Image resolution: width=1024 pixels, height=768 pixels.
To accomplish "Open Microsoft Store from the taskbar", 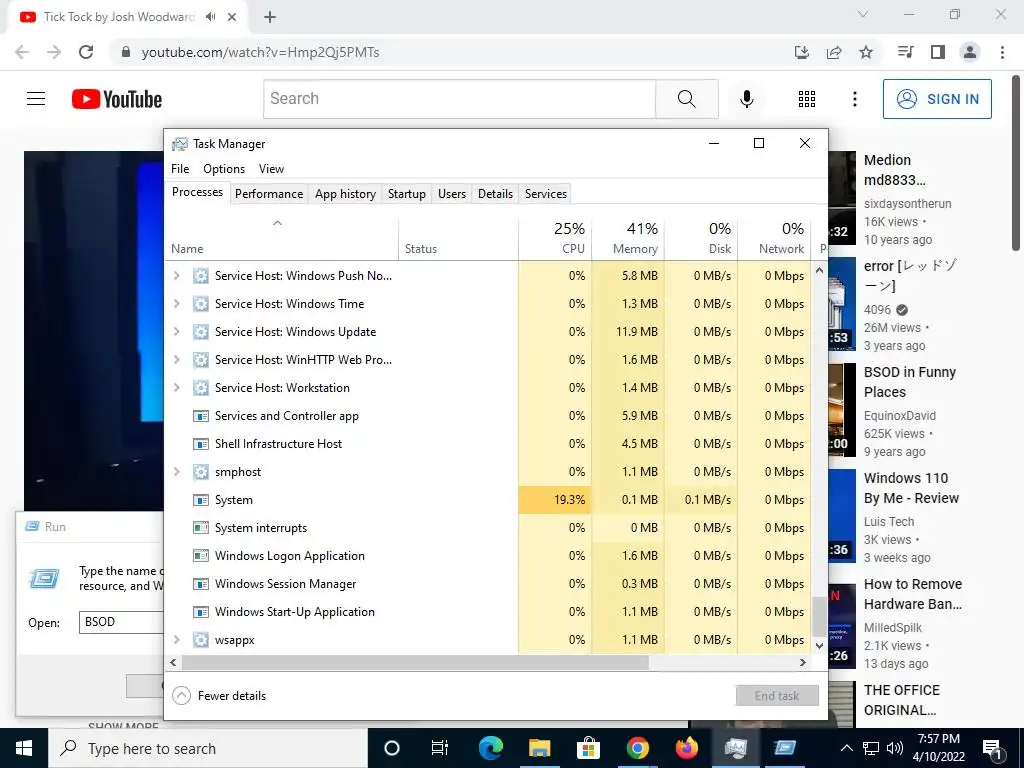I will [x=588, y=748].
